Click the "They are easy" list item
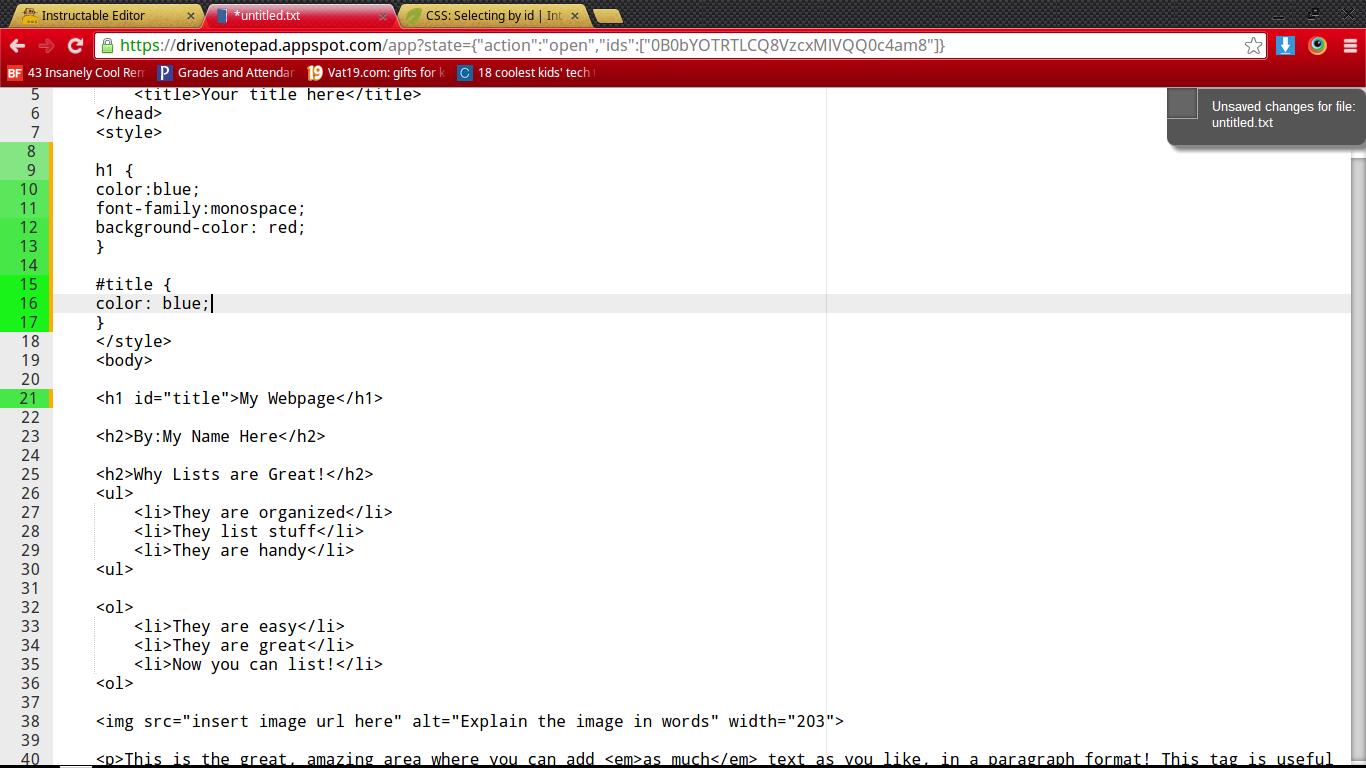 (240, 627)
